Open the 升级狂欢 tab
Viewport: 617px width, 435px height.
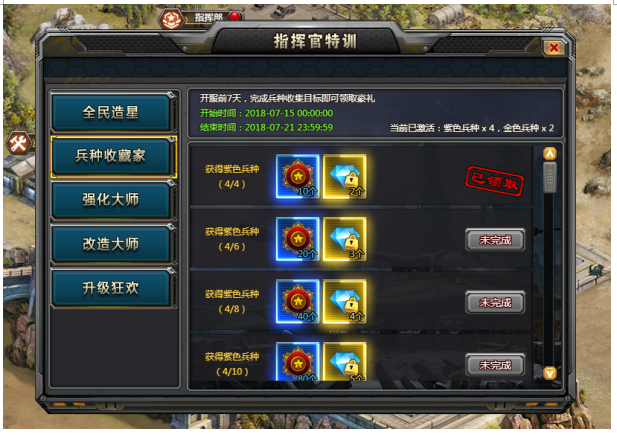[111, 288]
